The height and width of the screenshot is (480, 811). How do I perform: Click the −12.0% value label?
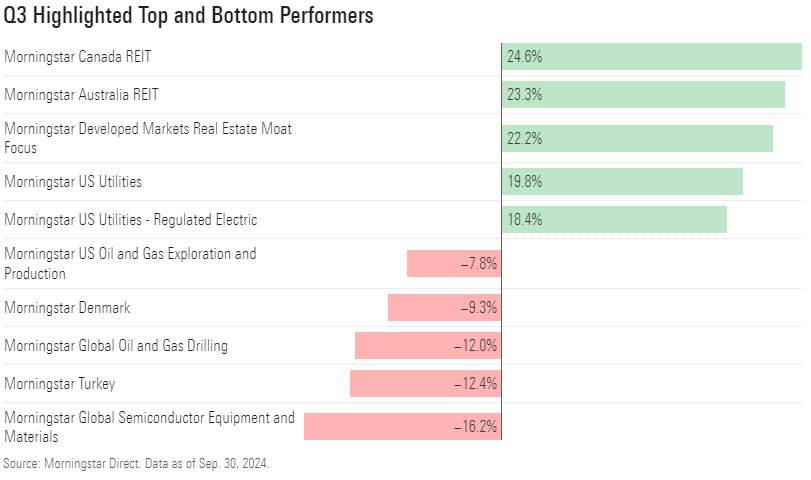pos(475,346)
